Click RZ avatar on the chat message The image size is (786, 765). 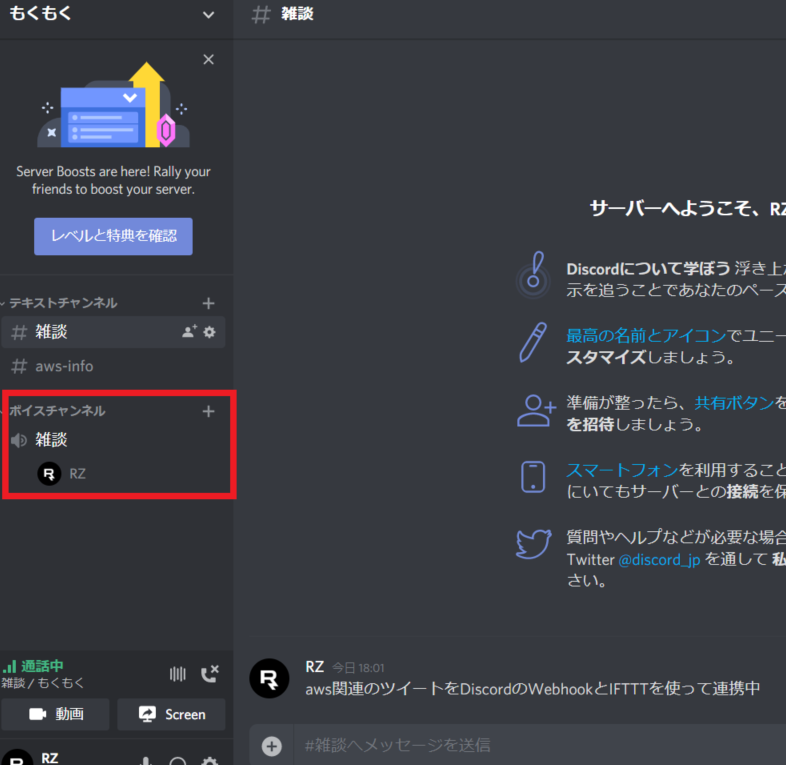tap(269, 678)
